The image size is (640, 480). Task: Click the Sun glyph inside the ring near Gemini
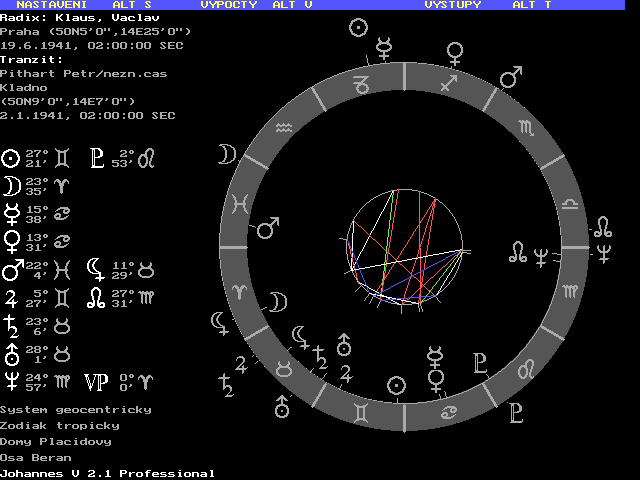click(x=396, y=386)
